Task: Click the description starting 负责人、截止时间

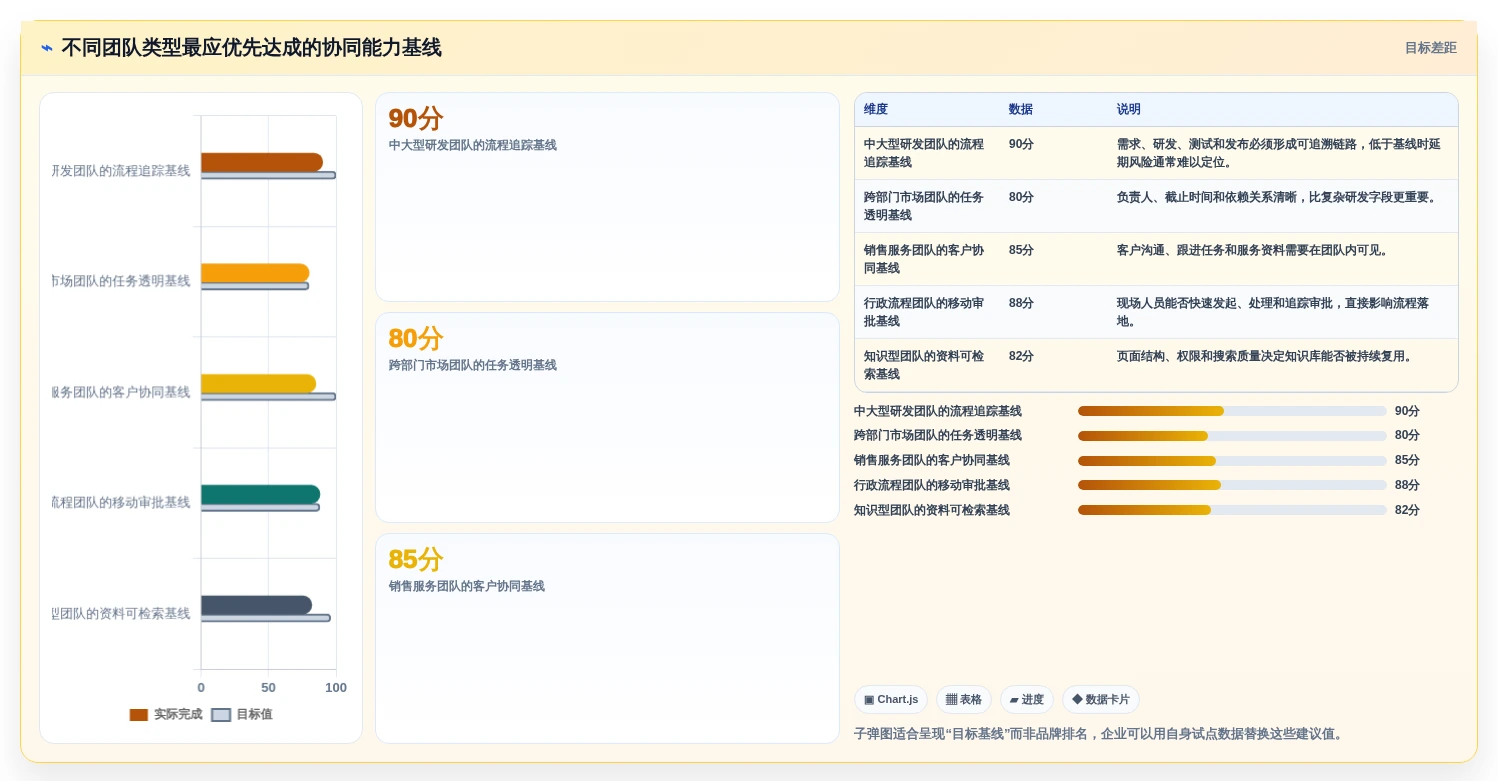Action: (x=1278, y=197)
